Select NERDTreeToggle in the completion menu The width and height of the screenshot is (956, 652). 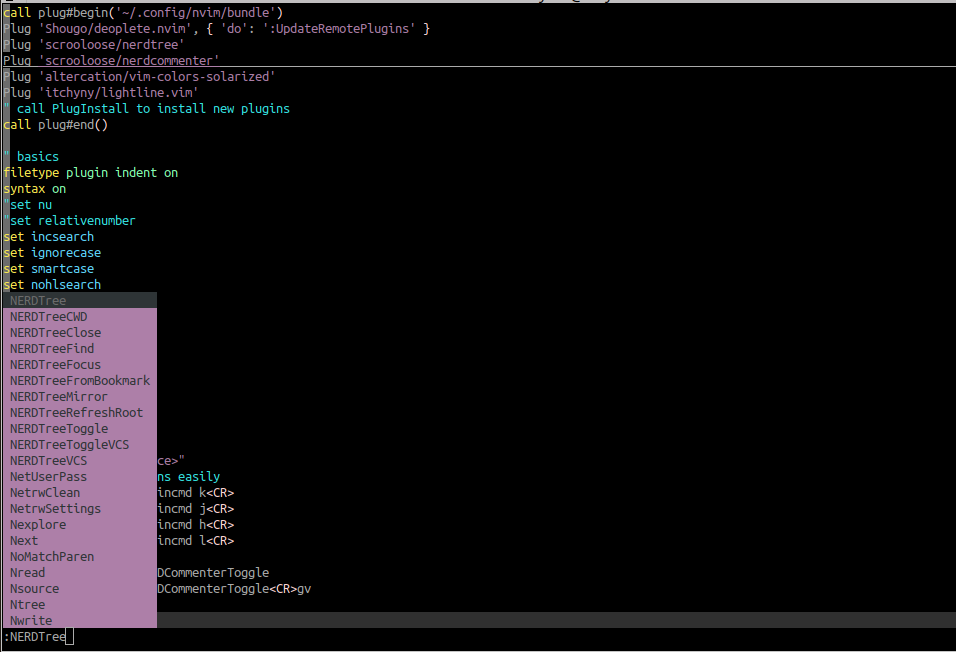(59, 429)
